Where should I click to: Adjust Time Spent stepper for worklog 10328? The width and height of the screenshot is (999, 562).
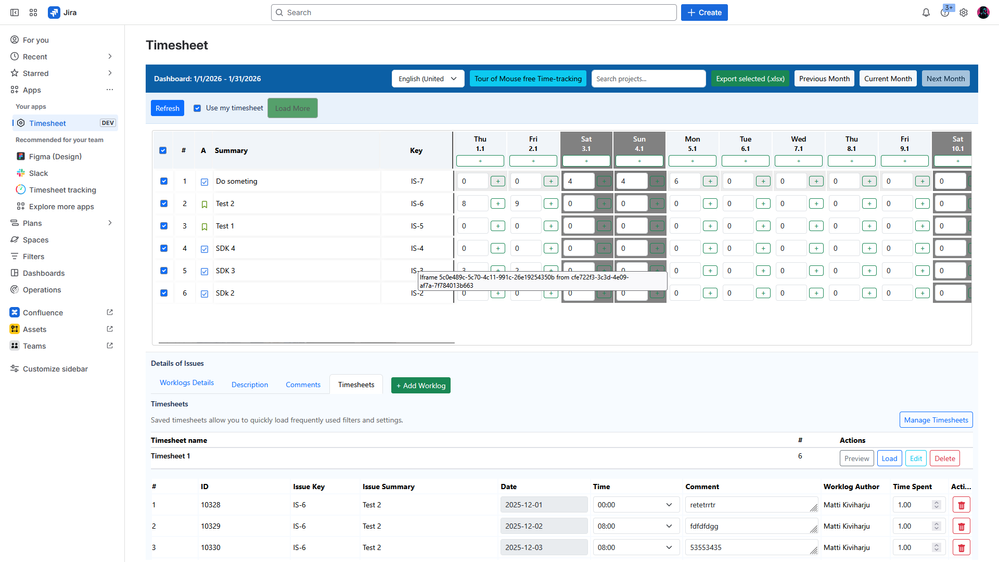tap(937, 505)
